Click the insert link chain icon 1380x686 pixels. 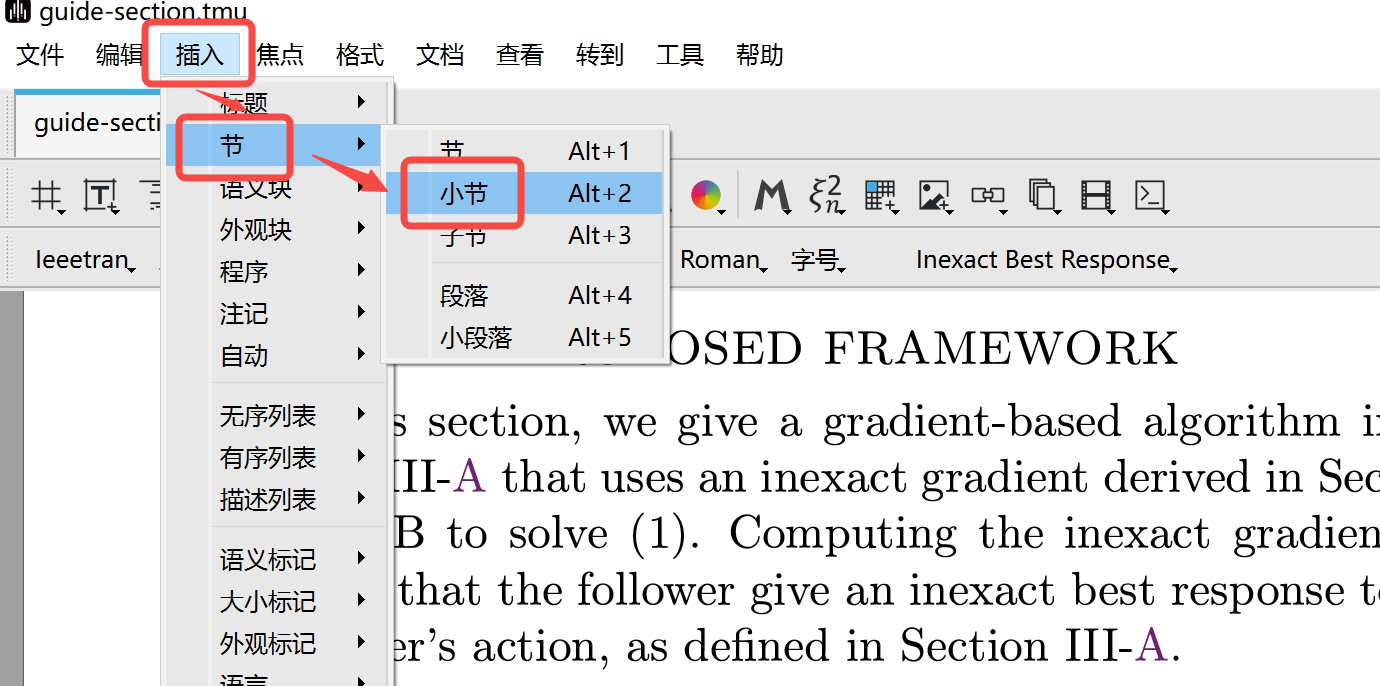pyautogui.click(x=989, y=195)
